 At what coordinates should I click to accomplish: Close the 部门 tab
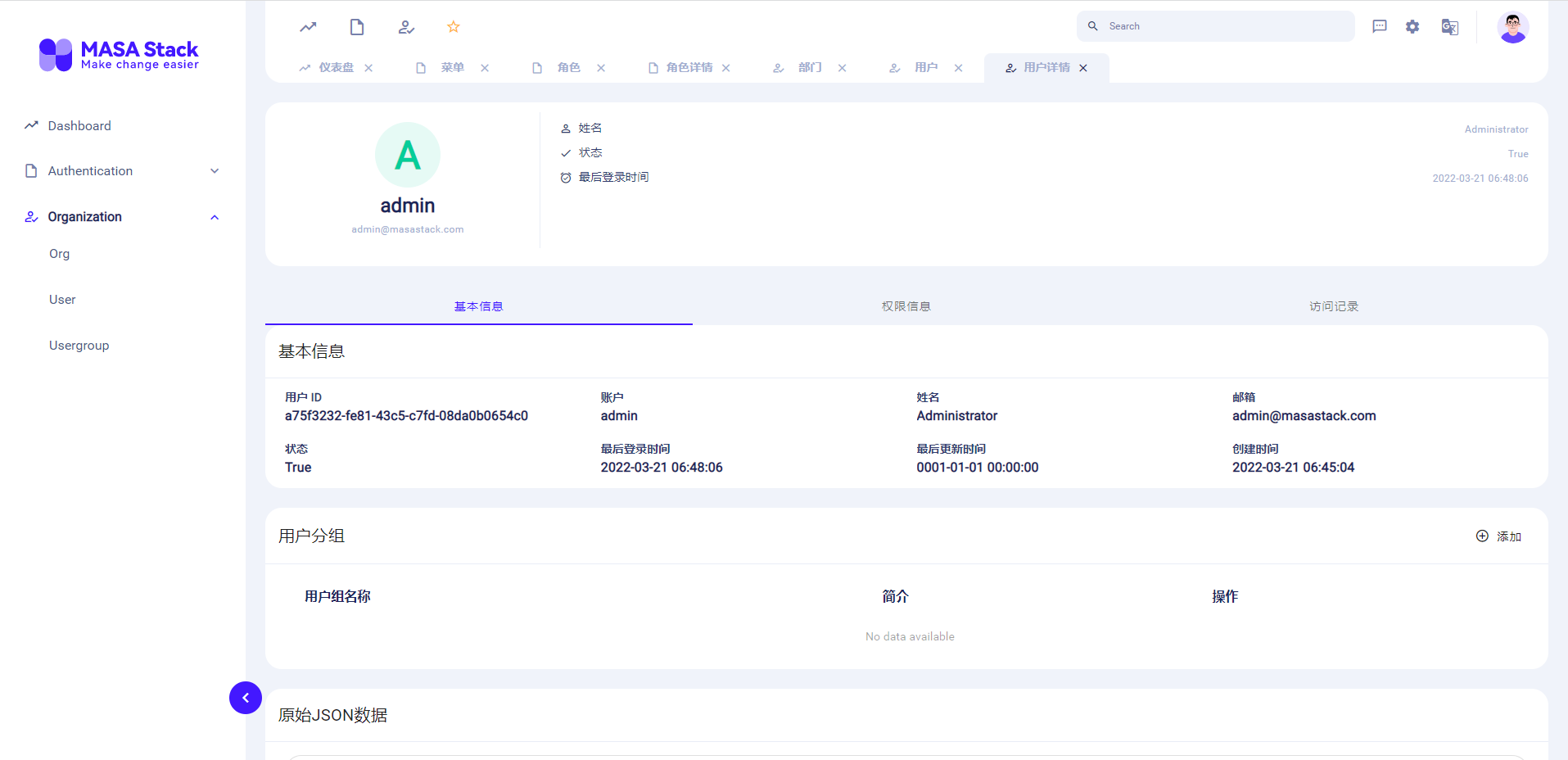click(x=843, y=68)
